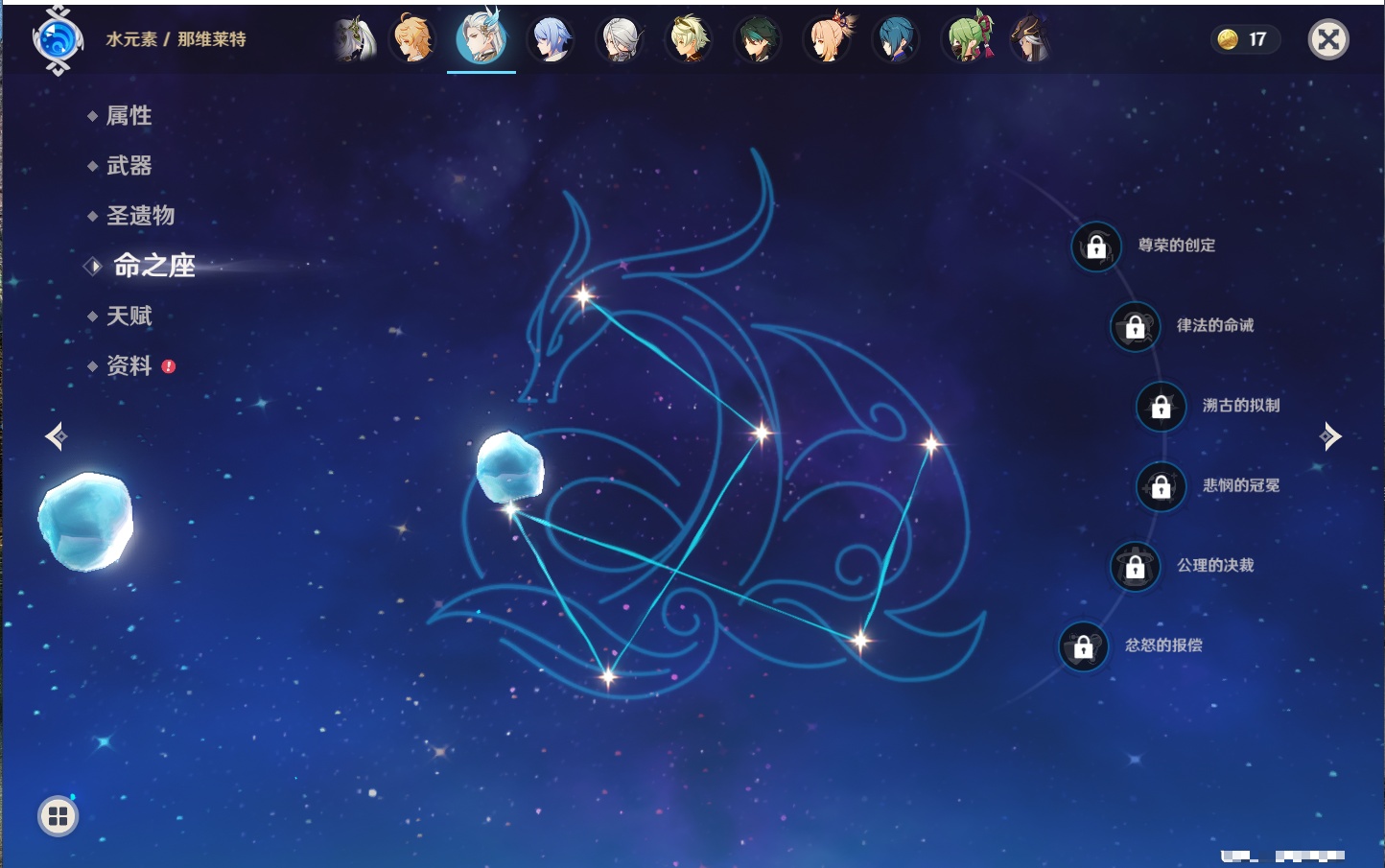Image resolution: width=1385 pixels, height=868 pixels.
Task: Click the 忿怒的报偿 lock icon
Action: tap(1083, 646)
